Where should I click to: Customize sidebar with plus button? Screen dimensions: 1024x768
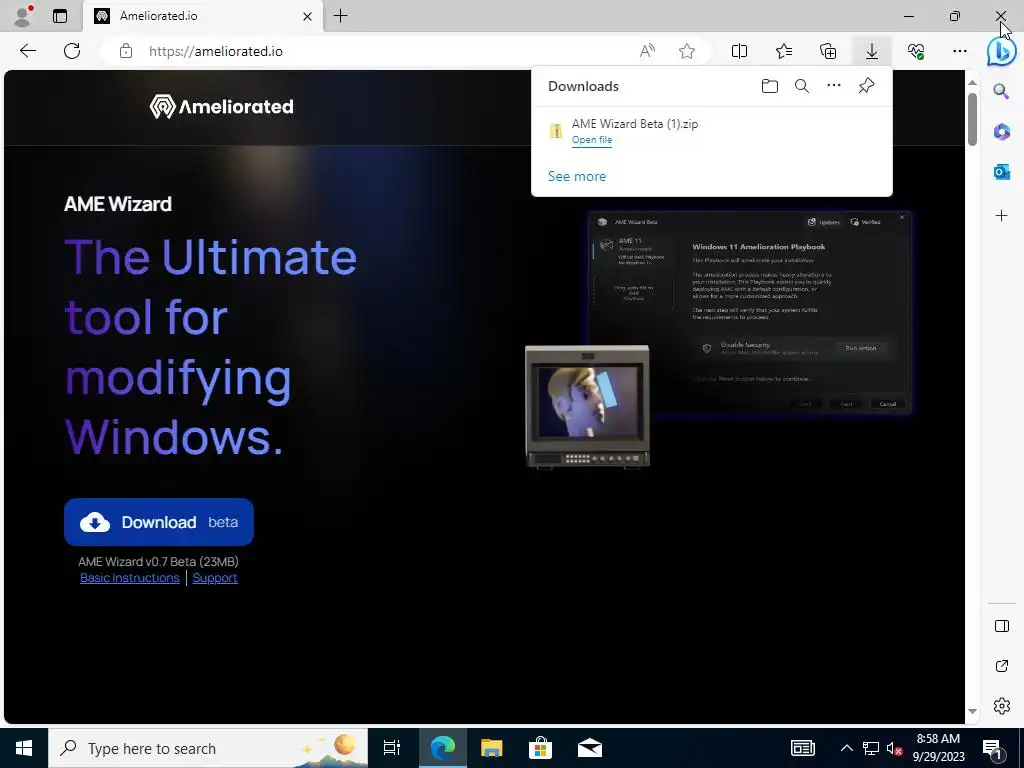point(1001,216)
